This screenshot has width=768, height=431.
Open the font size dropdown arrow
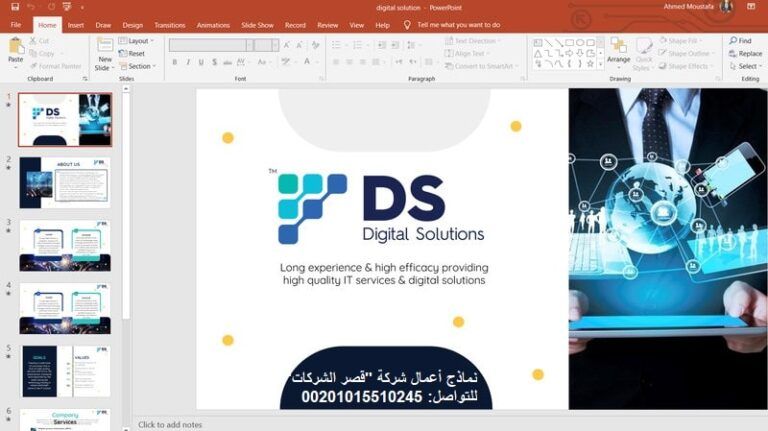click(x=275, y=45)
